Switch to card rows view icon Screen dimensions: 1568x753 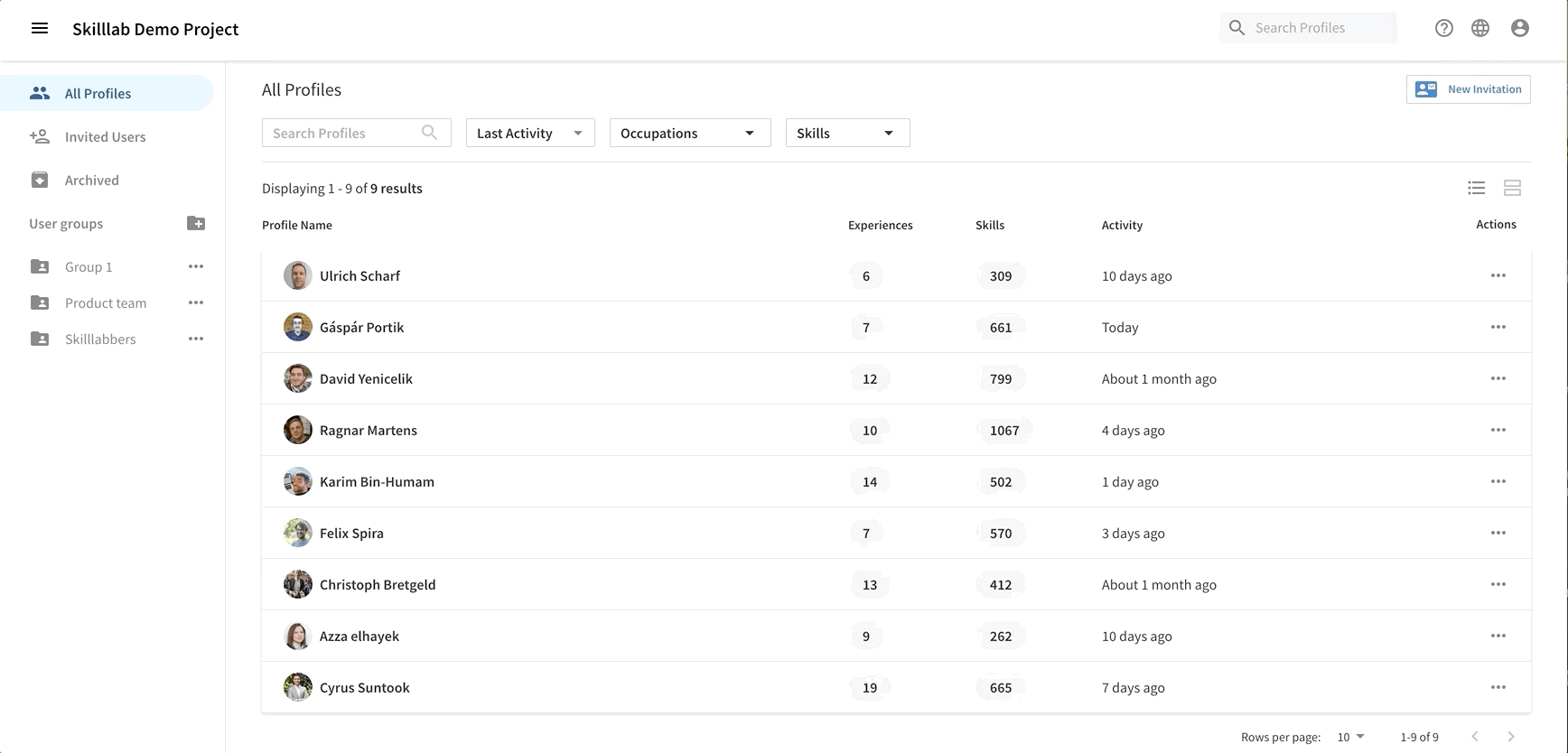(x=1513, y=188)
